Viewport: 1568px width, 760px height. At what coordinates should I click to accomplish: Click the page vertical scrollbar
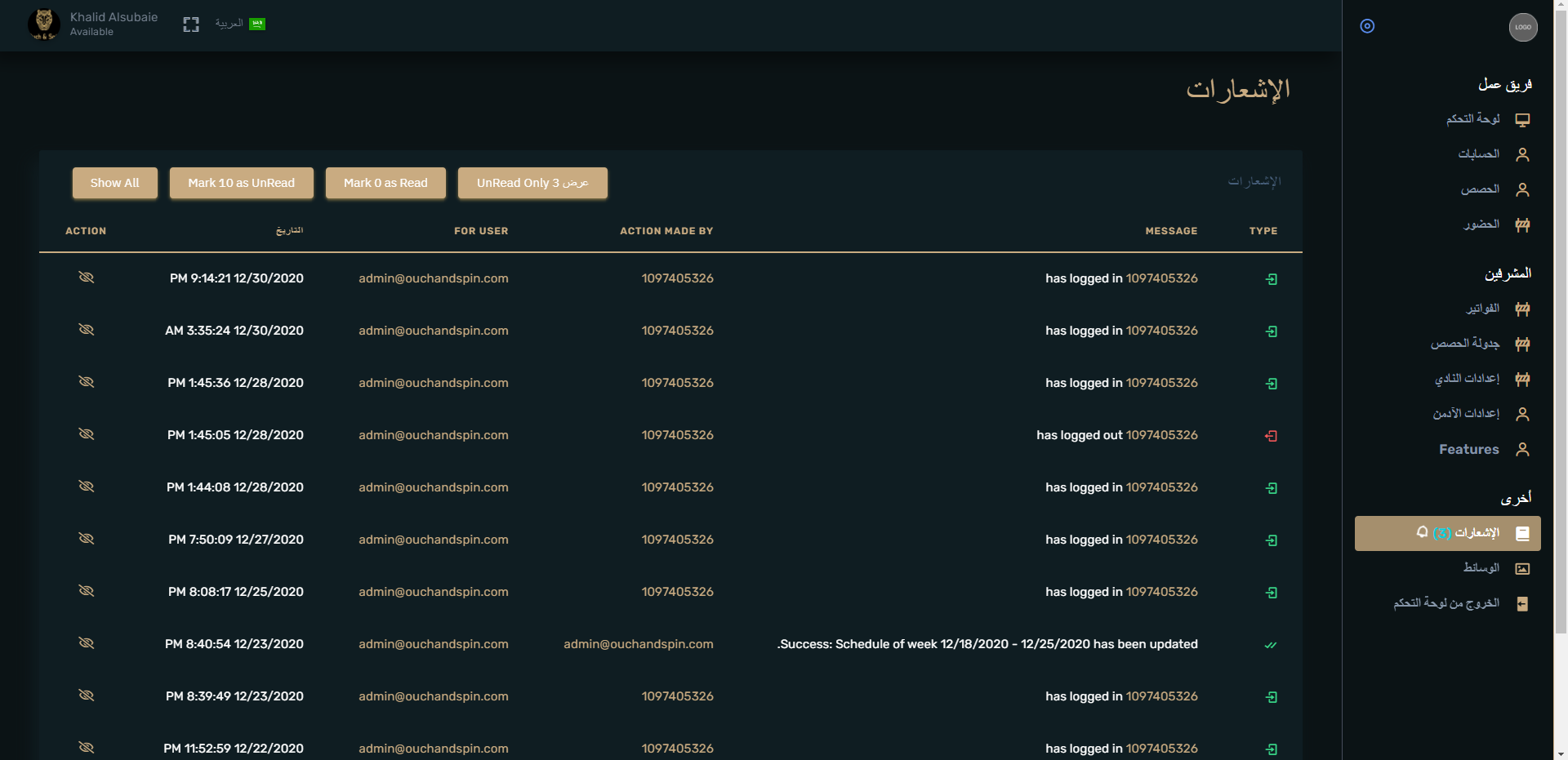click(x=1560, y=327)
